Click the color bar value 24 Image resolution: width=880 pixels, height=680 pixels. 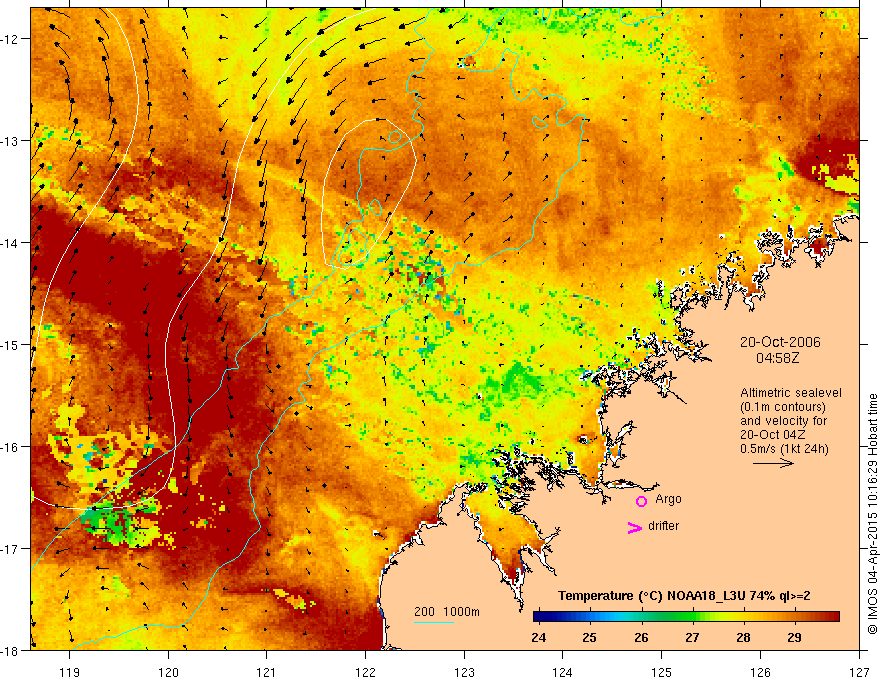pyautogui.click(x=538, y=637)
